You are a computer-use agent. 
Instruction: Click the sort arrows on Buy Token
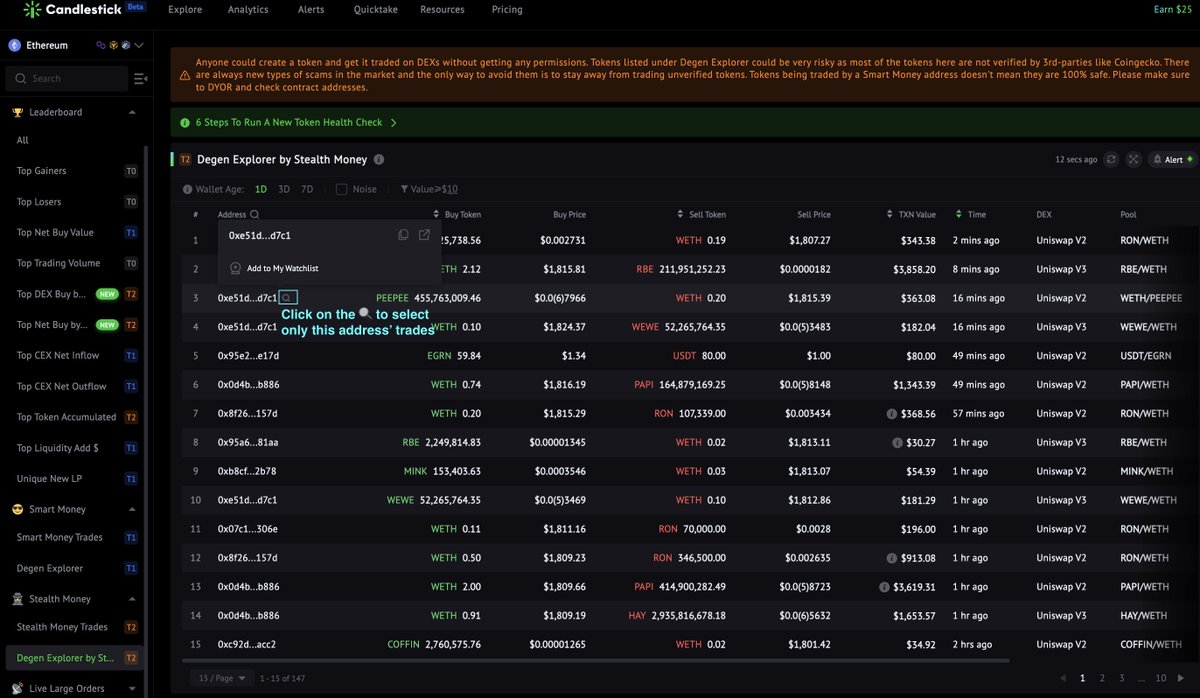436,214
